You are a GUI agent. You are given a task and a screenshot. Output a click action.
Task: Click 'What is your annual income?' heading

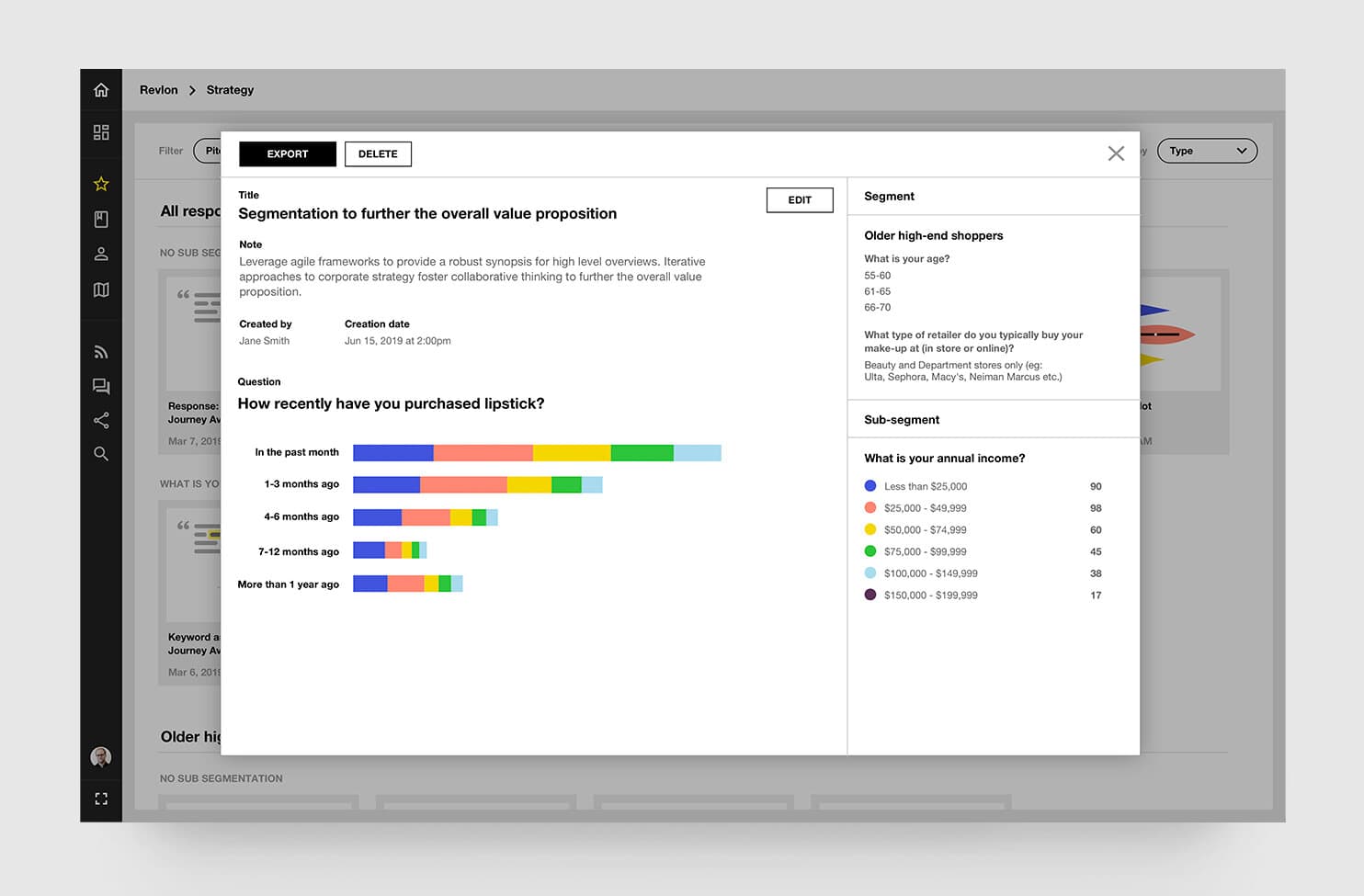[945, 459]
